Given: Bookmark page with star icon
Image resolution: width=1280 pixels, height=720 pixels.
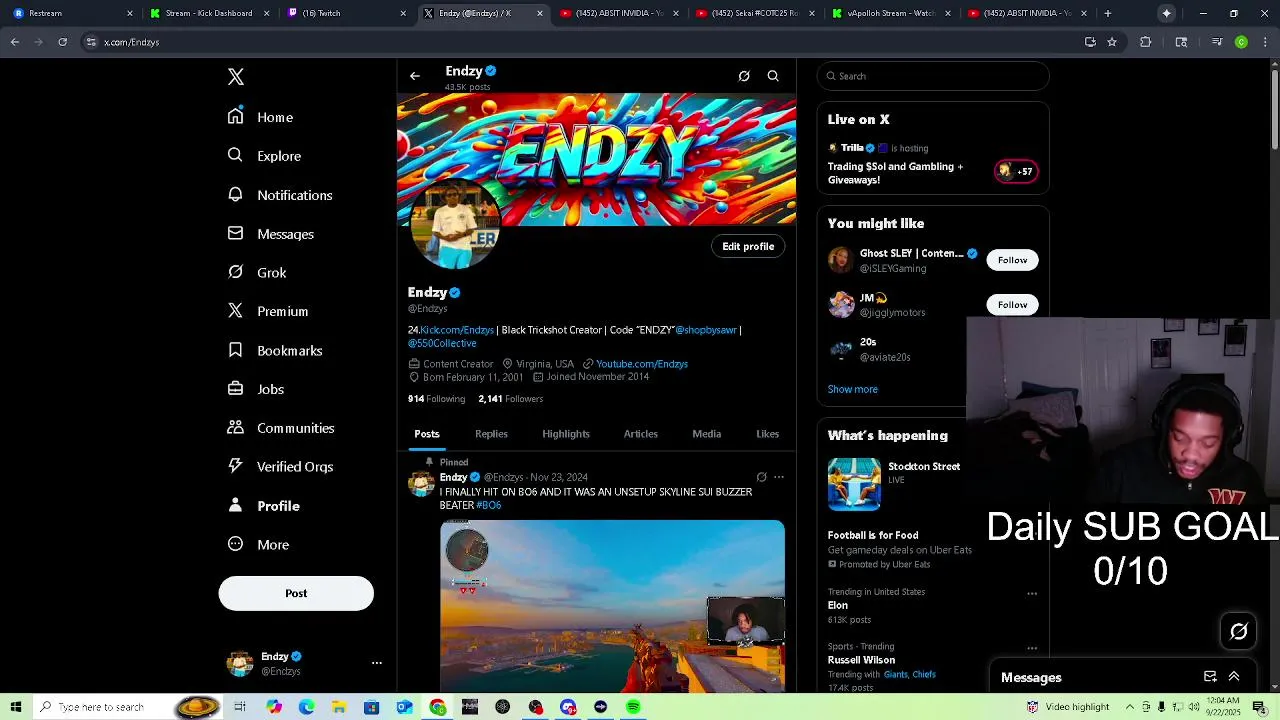Looking at the screenshot, I should [1112, 42].
